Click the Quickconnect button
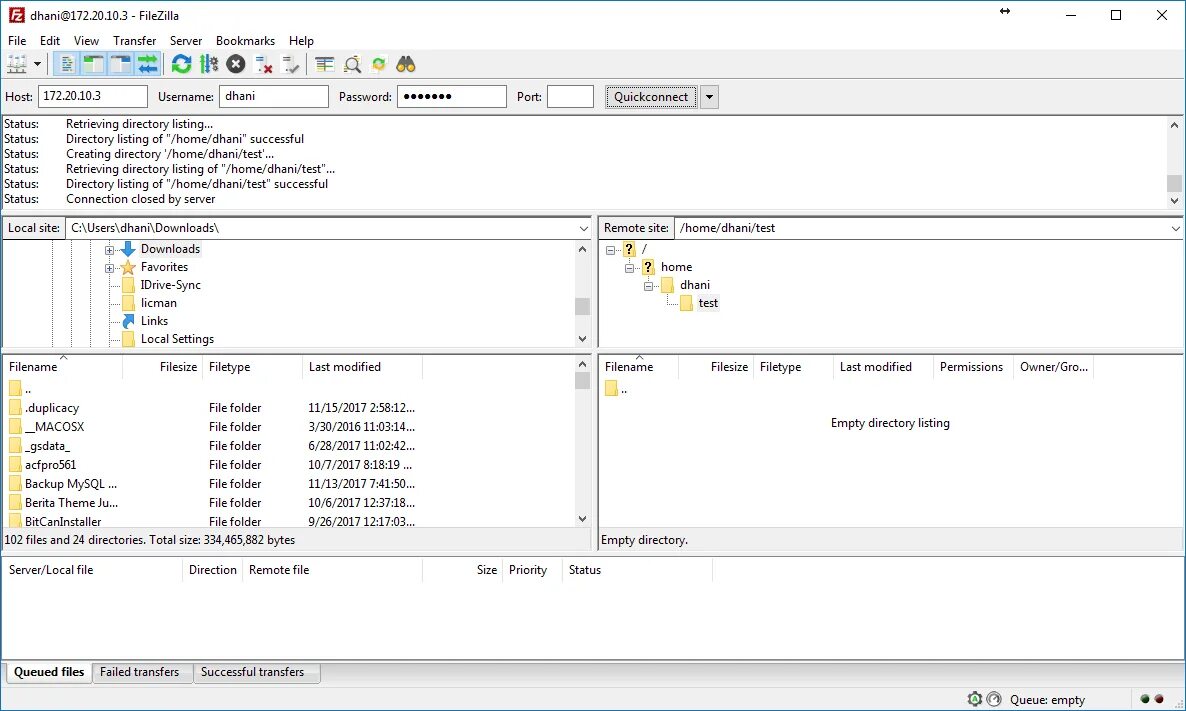 (650, 96)
